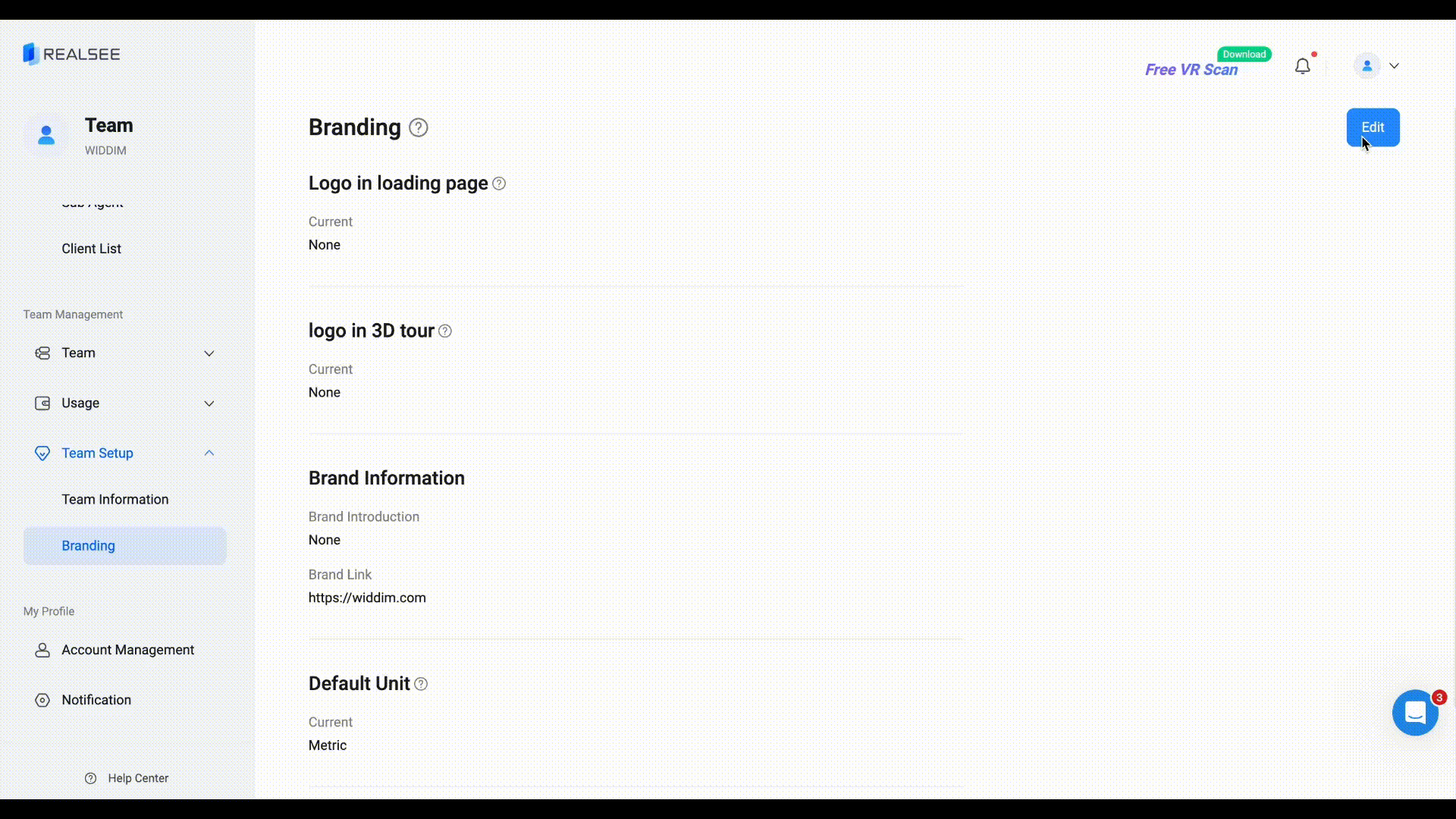
Task: Click the team profile avatar in sidebar
Action: 46,135
